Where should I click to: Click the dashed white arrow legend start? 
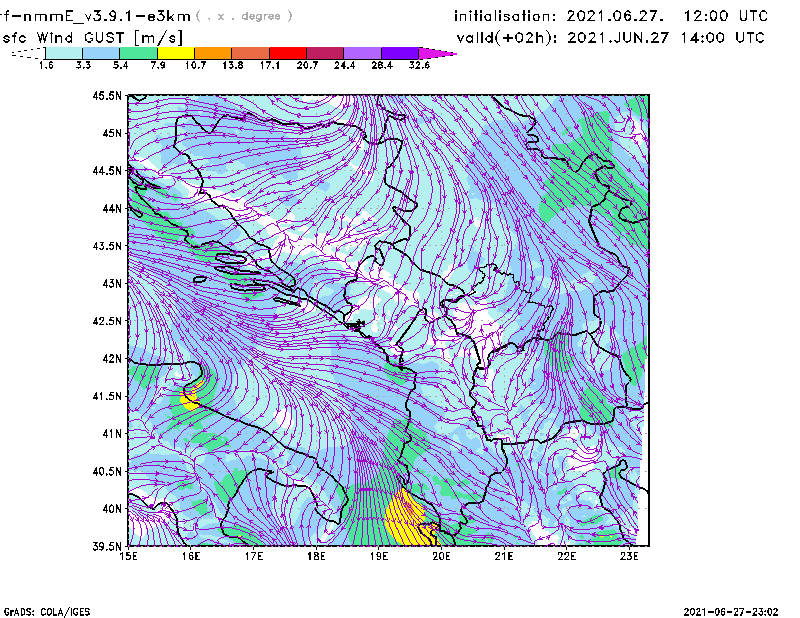click(28, 53)
